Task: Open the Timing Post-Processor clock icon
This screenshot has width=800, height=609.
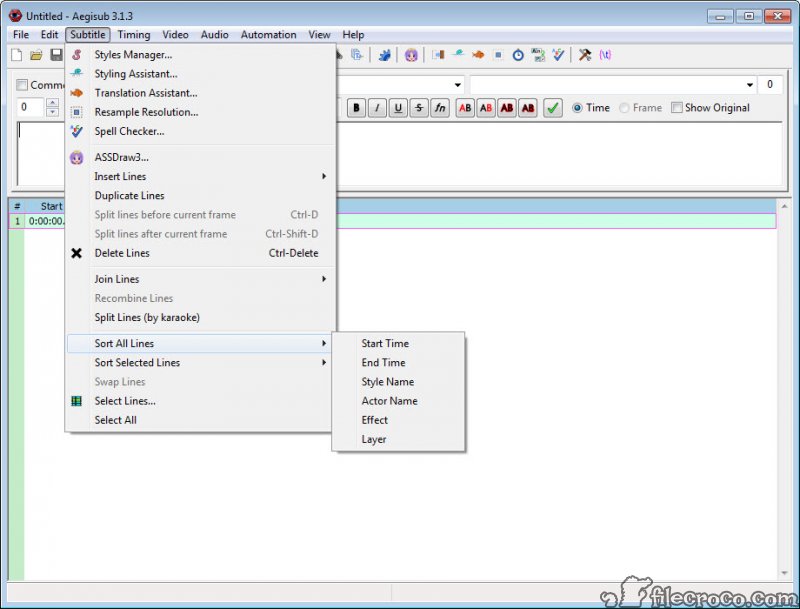Action: point(518,55)
